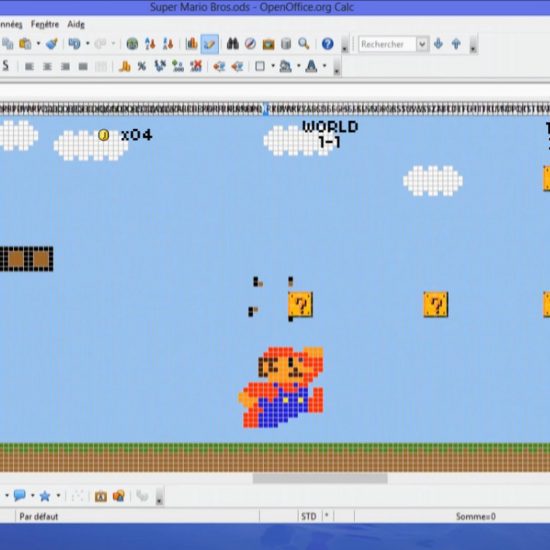Delete a decimal place
Image resolution: width=550 pixels, height=550 pixels.
(196, 66)
